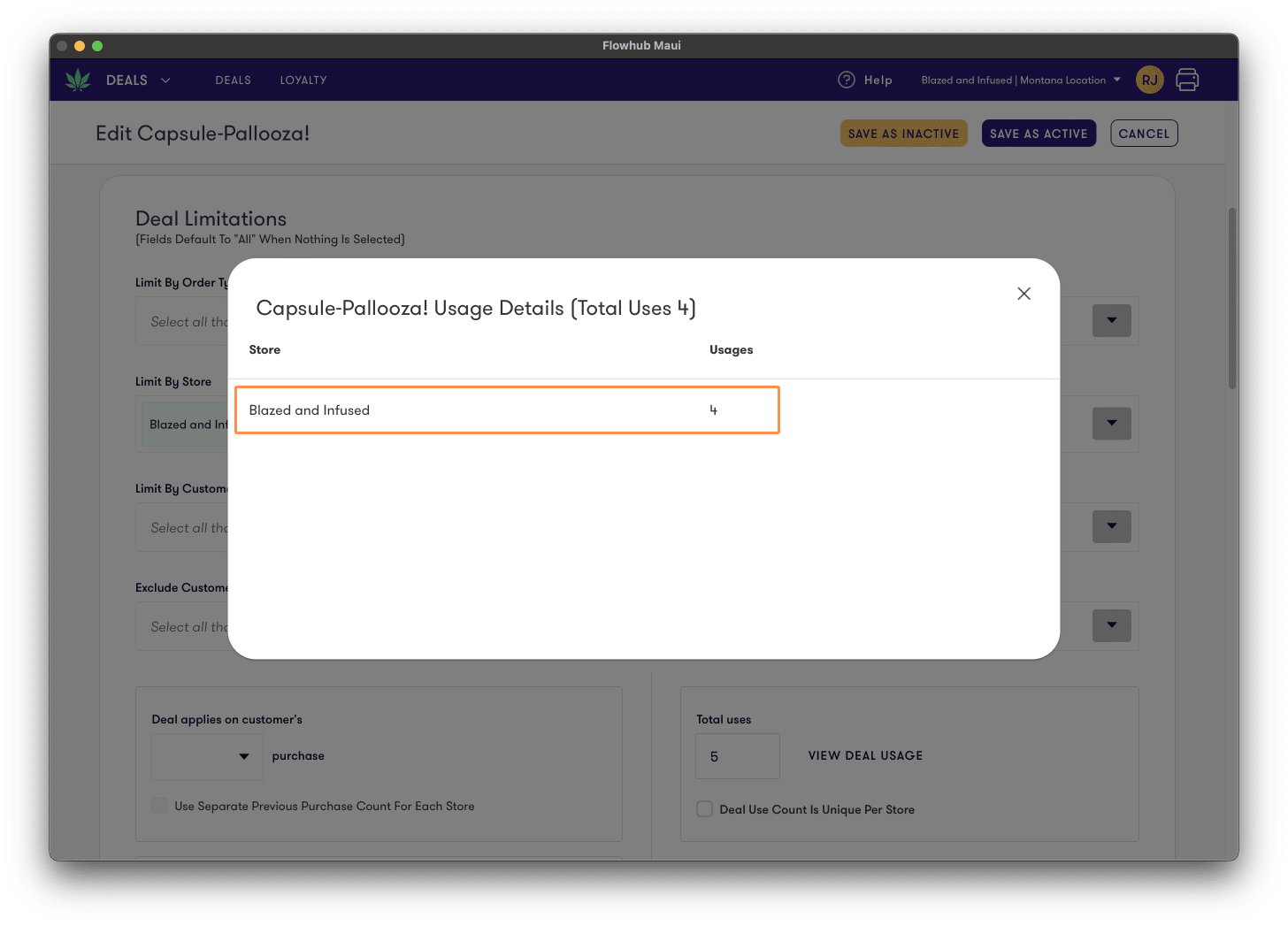Expand the Limit By Customer dropdown arrow

tap(1112, 526)
